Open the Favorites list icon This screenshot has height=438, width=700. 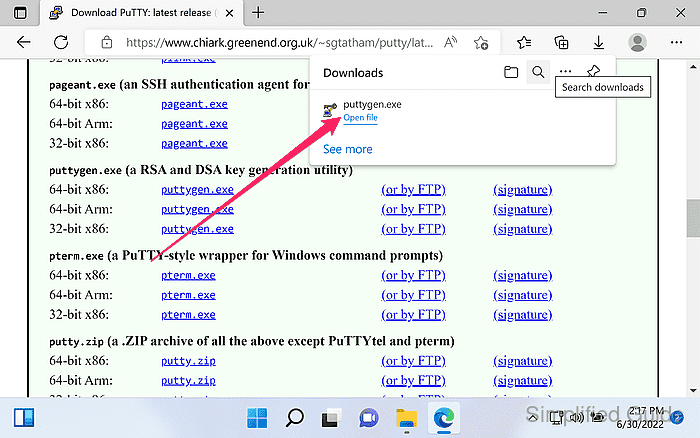[524, 42]
